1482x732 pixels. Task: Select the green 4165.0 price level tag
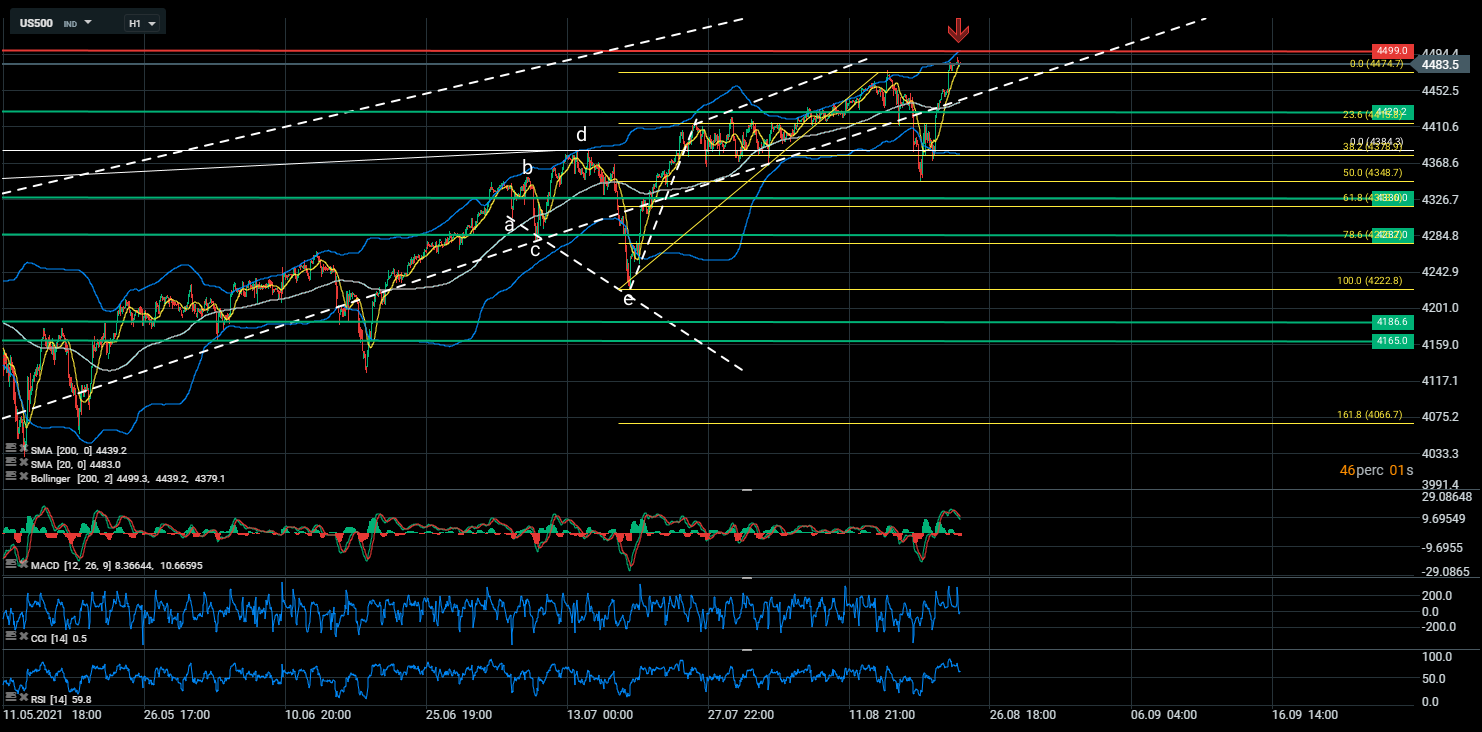[x=1392, y=341]
